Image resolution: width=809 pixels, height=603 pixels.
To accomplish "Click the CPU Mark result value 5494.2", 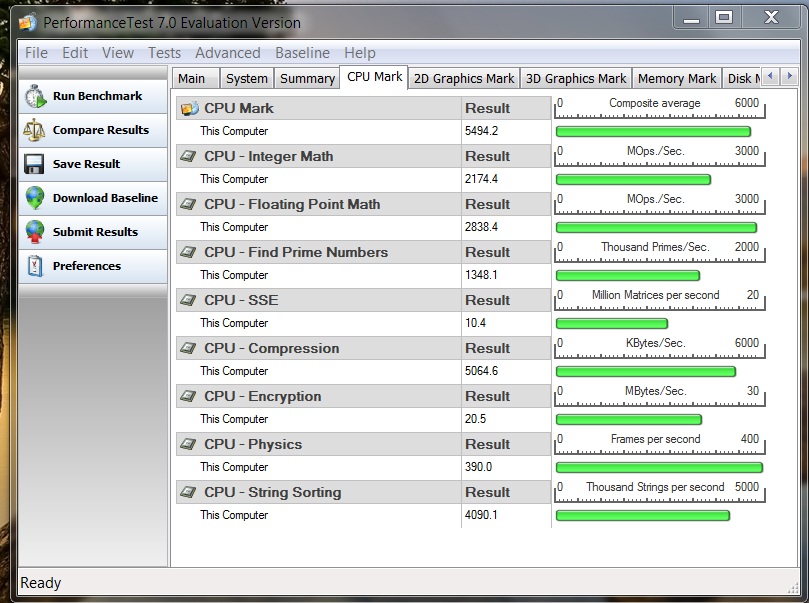I will (x=481, y=131).
